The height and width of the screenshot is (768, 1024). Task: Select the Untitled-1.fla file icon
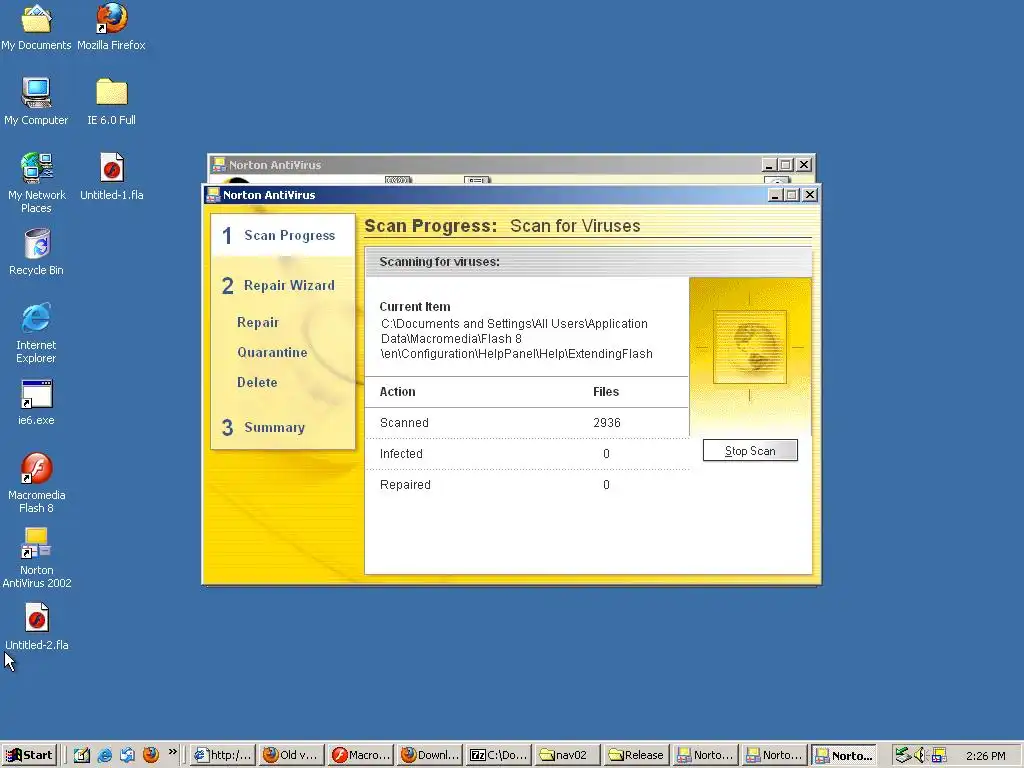(112, 176)
